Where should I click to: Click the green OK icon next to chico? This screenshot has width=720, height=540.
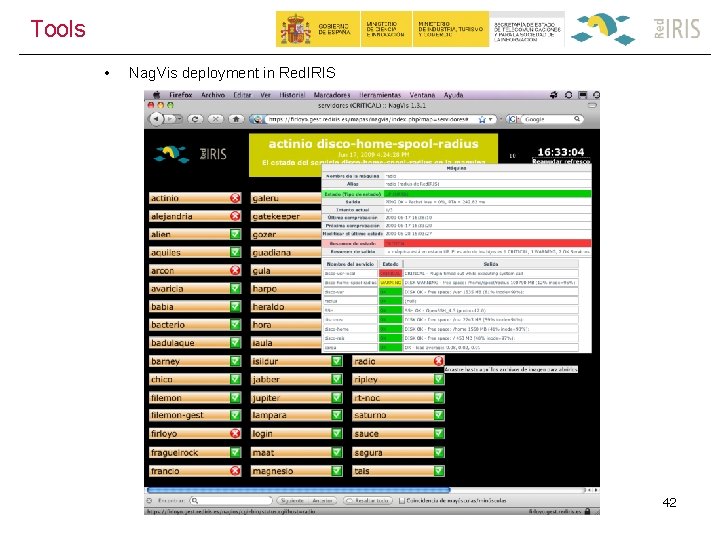coord(235,379)
